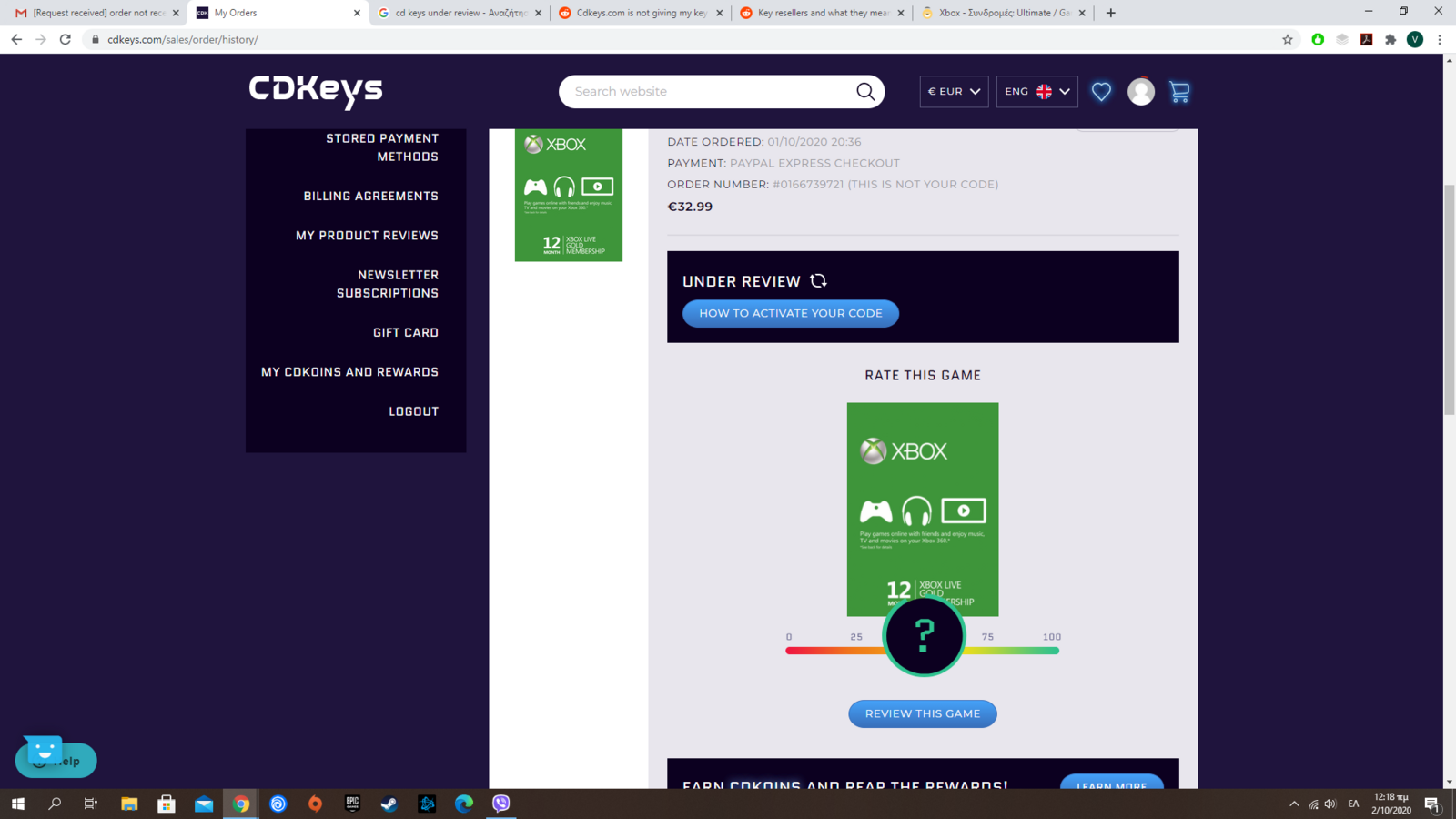The height and width of the screenshot is (819, 1456).
Task: Open Stored Payment Methods menu item
Action: (x=382, y=147)
